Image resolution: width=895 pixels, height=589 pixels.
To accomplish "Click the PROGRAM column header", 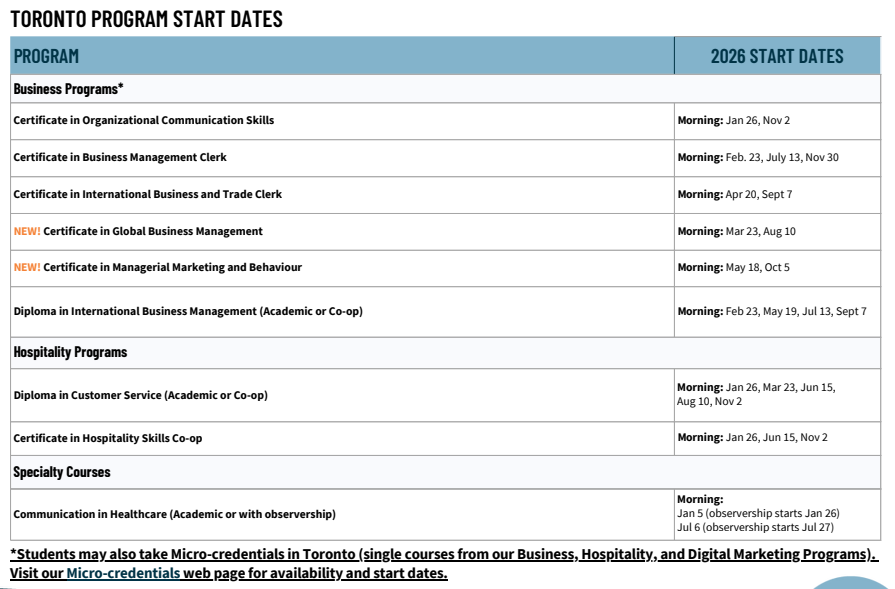I will (46, 56).
